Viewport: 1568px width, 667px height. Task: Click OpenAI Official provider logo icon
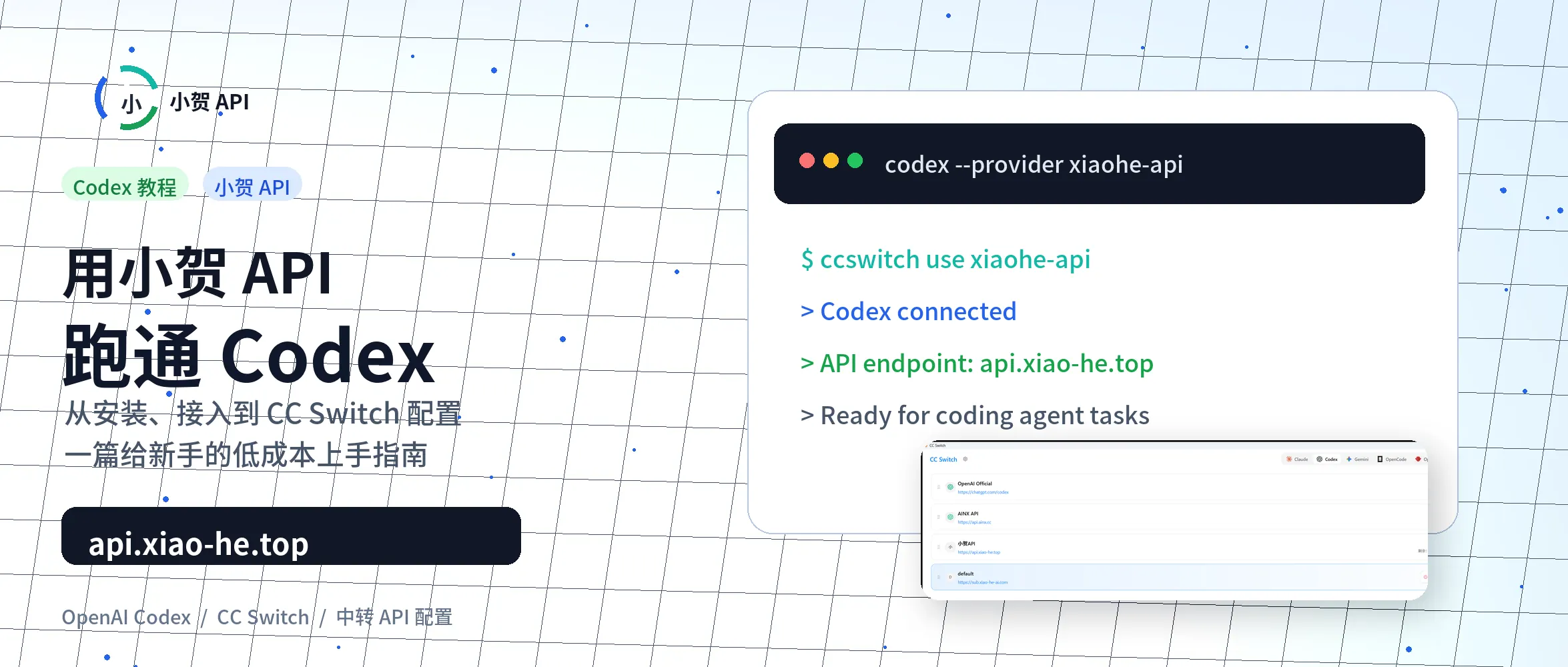950,487
